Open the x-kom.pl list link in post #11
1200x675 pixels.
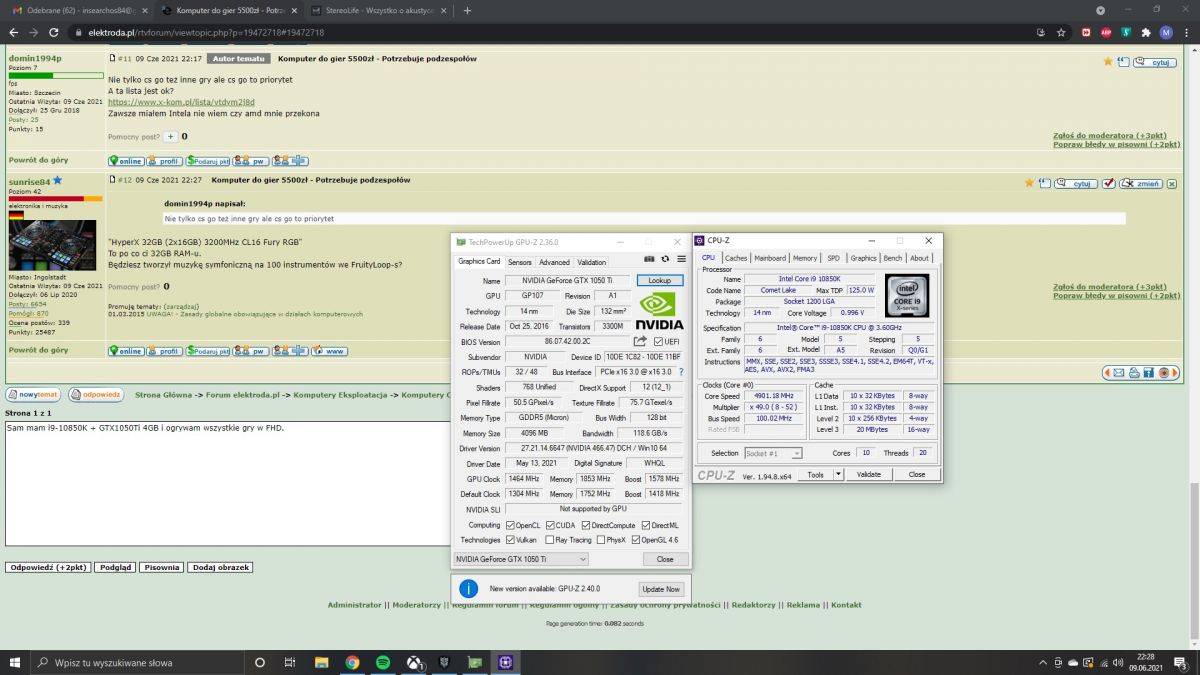181,102
